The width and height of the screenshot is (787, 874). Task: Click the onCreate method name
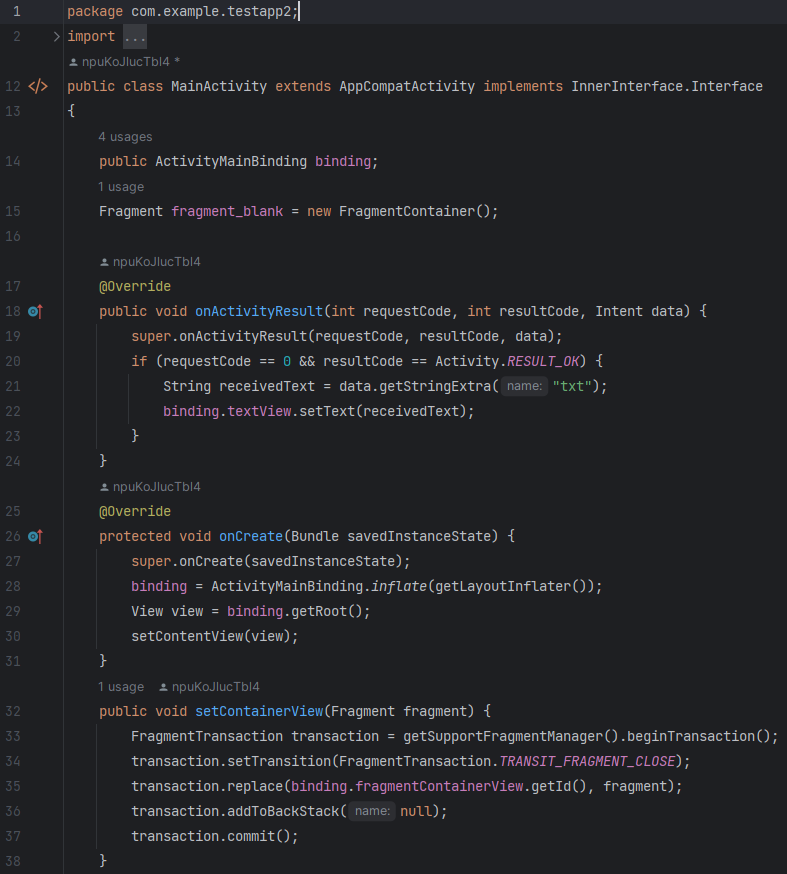tap(251, 537)
